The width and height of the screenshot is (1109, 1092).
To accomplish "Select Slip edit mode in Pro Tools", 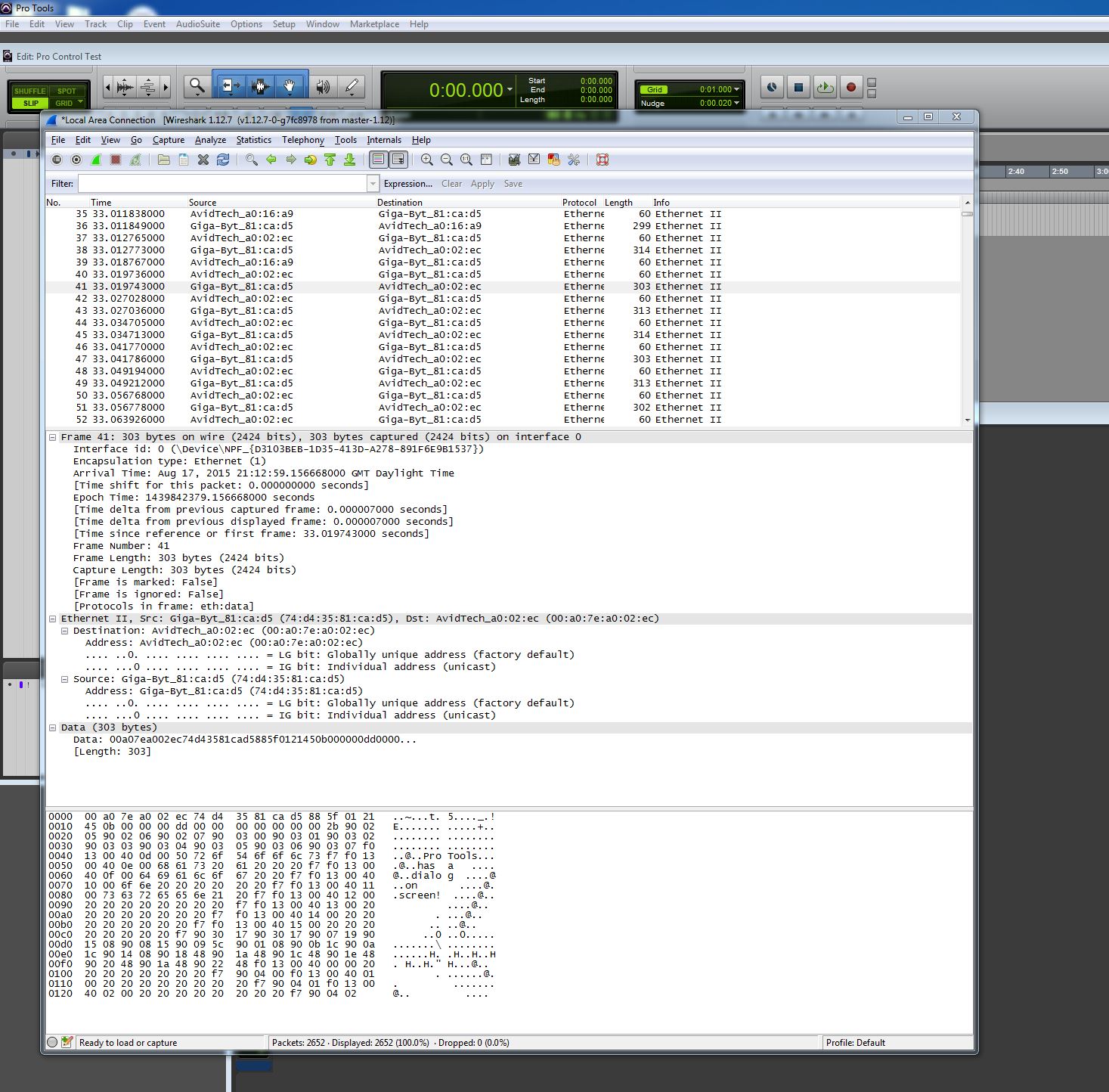I will [x=31, y=103].
